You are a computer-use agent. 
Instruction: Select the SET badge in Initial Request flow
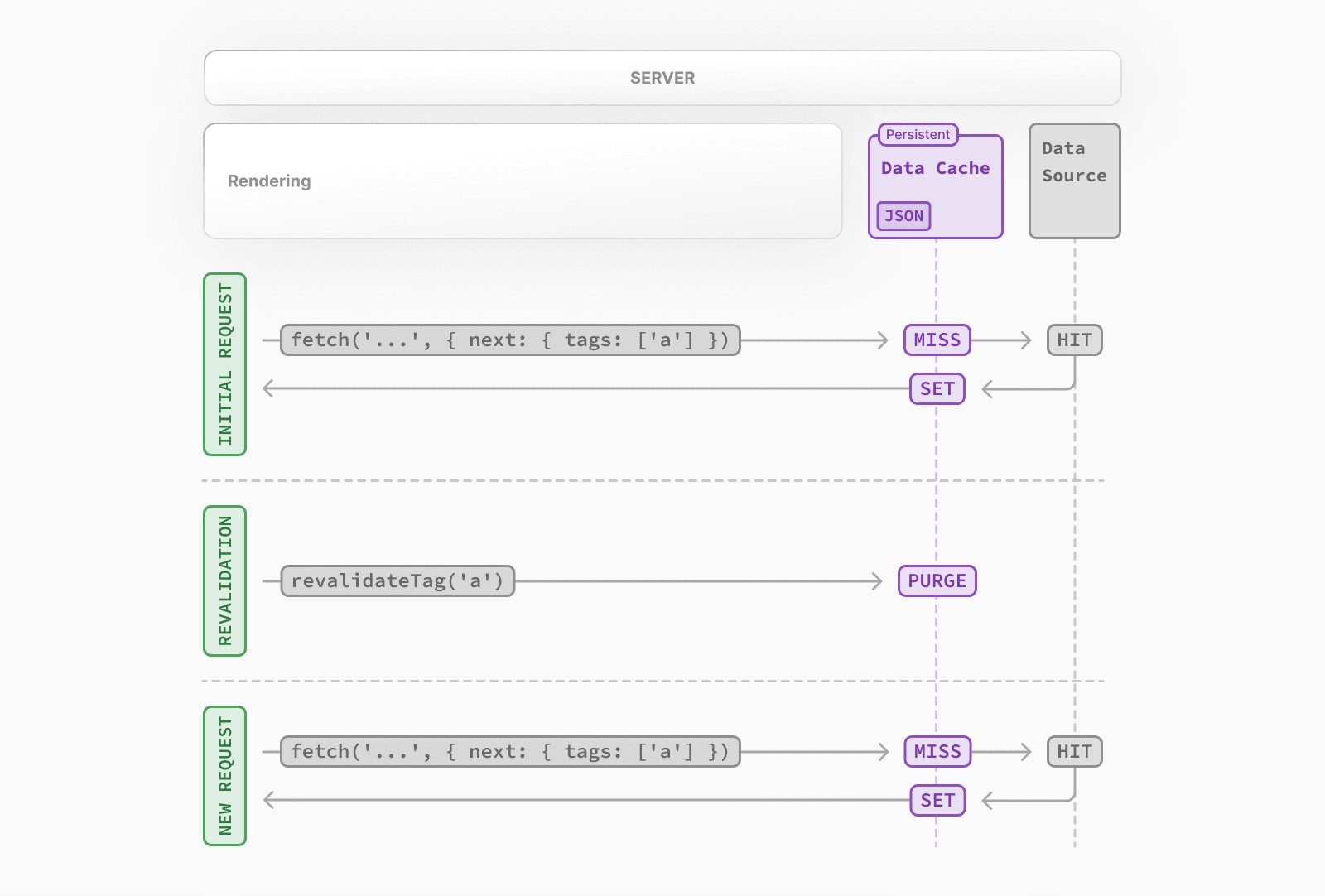[x=937, y=388]
